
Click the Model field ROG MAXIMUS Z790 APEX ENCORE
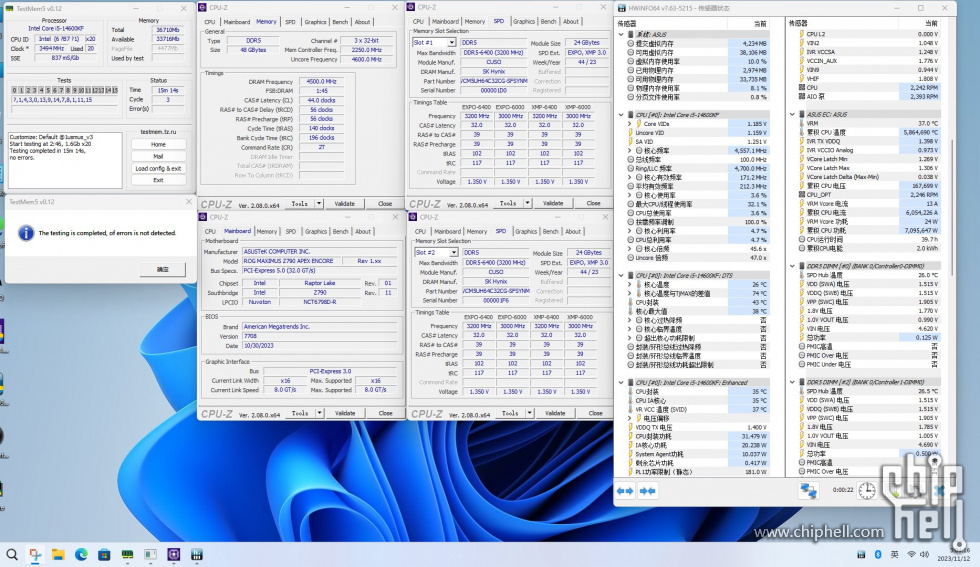[x=292, y=261]
